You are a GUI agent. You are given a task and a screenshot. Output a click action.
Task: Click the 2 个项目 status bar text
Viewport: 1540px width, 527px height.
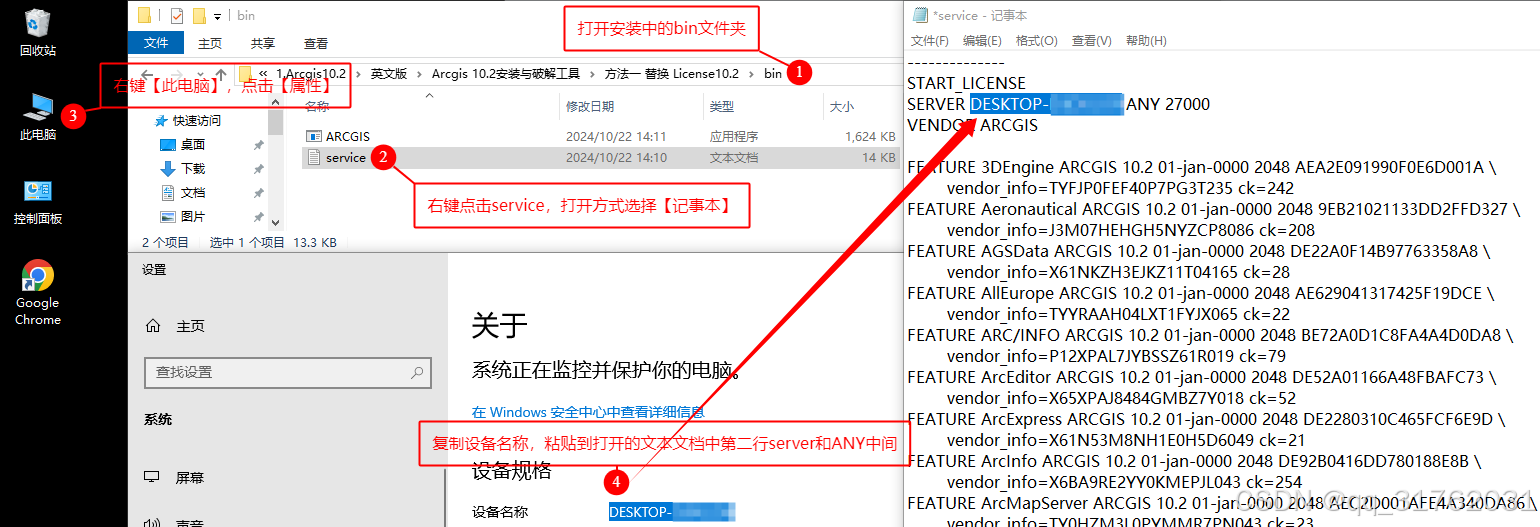point(165,242)
